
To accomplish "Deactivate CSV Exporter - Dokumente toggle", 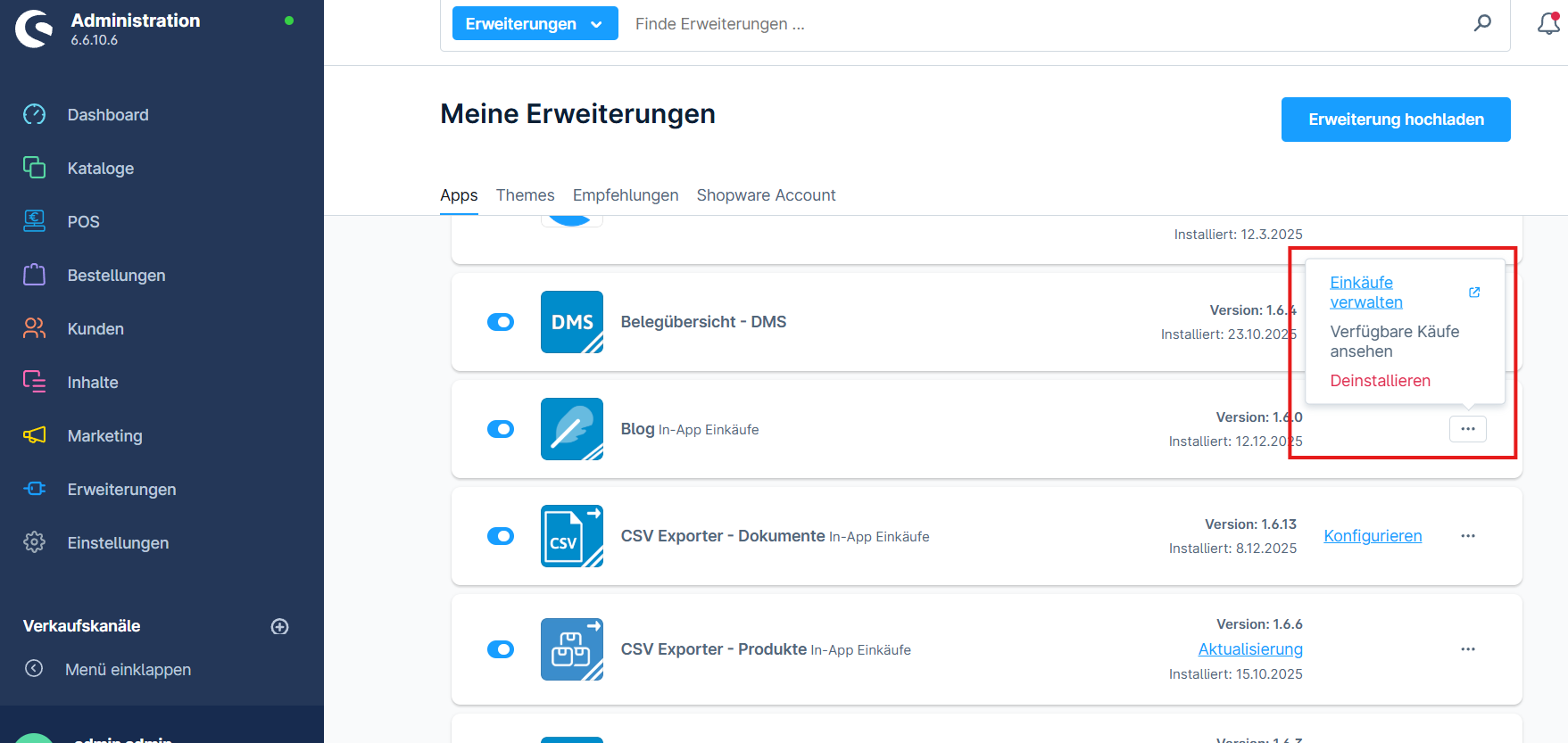I will point(501,536).
